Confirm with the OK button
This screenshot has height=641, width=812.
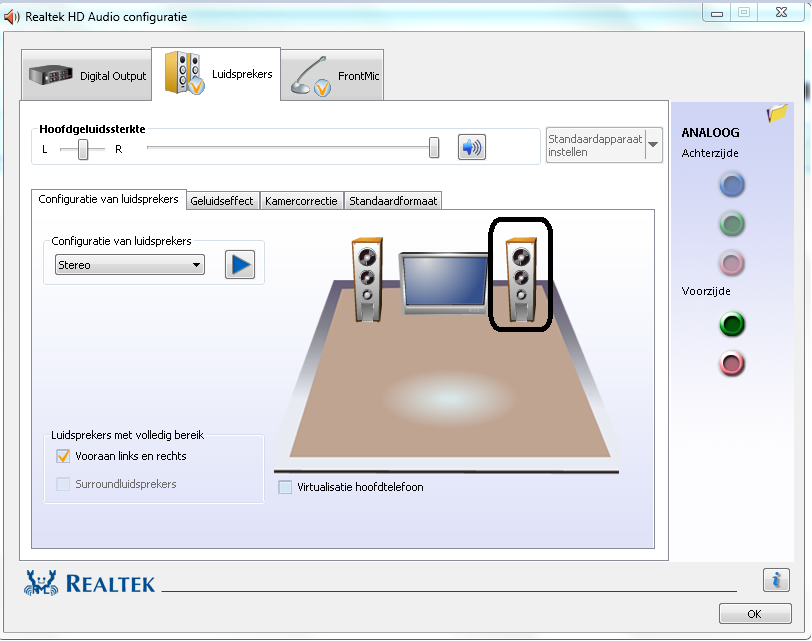[x=755, y=614]
